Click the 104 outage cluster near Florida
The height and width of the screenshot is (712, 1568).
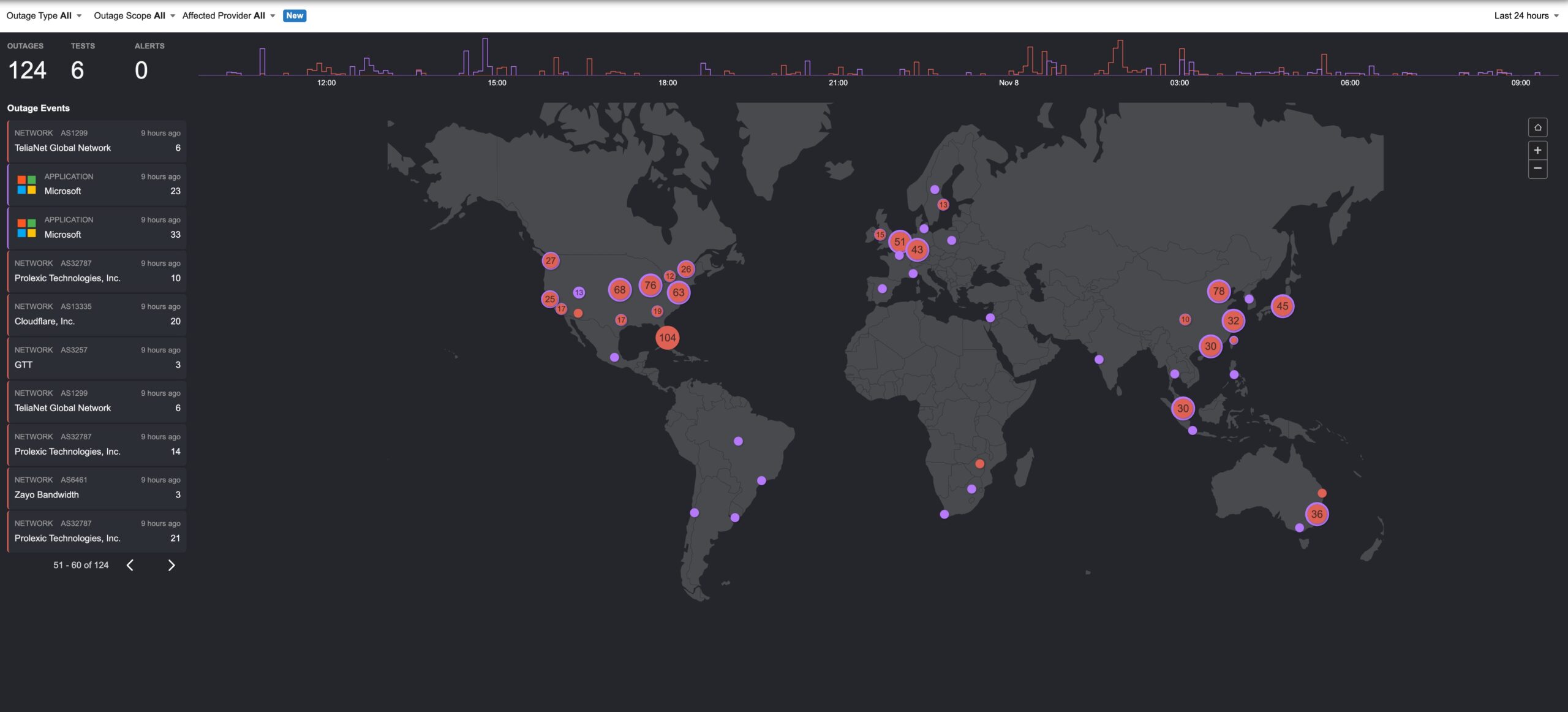coord(667,338)
